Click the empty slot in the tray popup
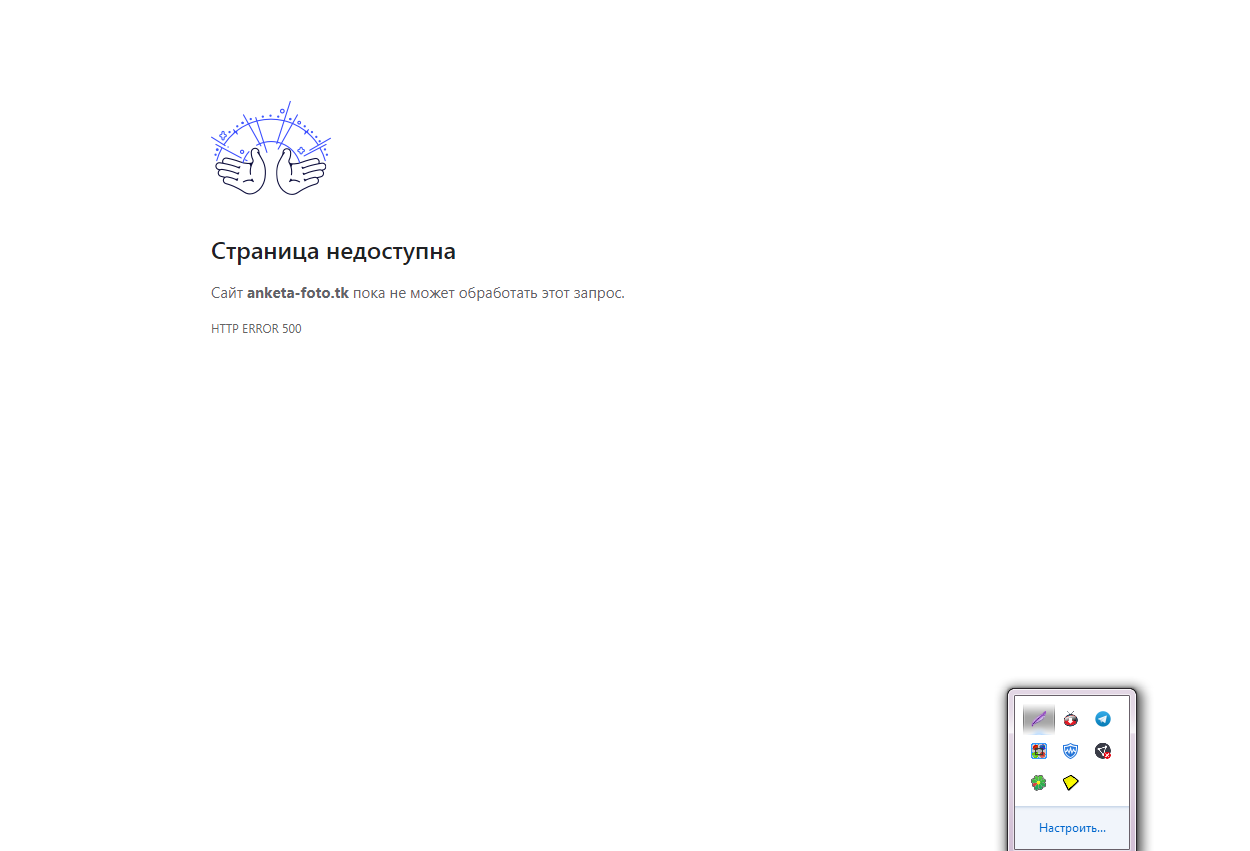This screenshot has height=851, width=1250. [1103, 783]
